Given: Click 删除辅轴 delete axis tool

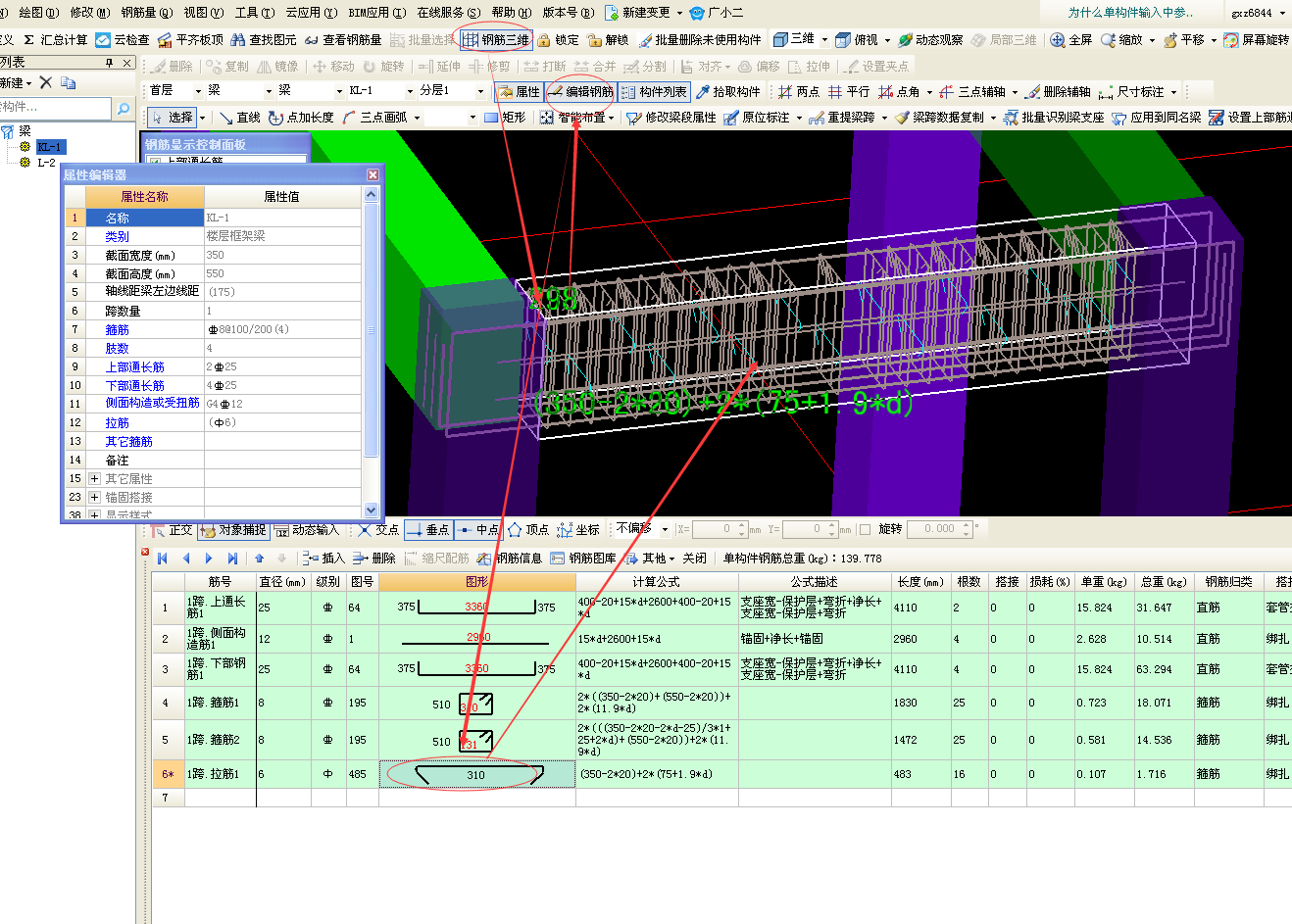Looking at the screenshot, I should (1058, 91).
